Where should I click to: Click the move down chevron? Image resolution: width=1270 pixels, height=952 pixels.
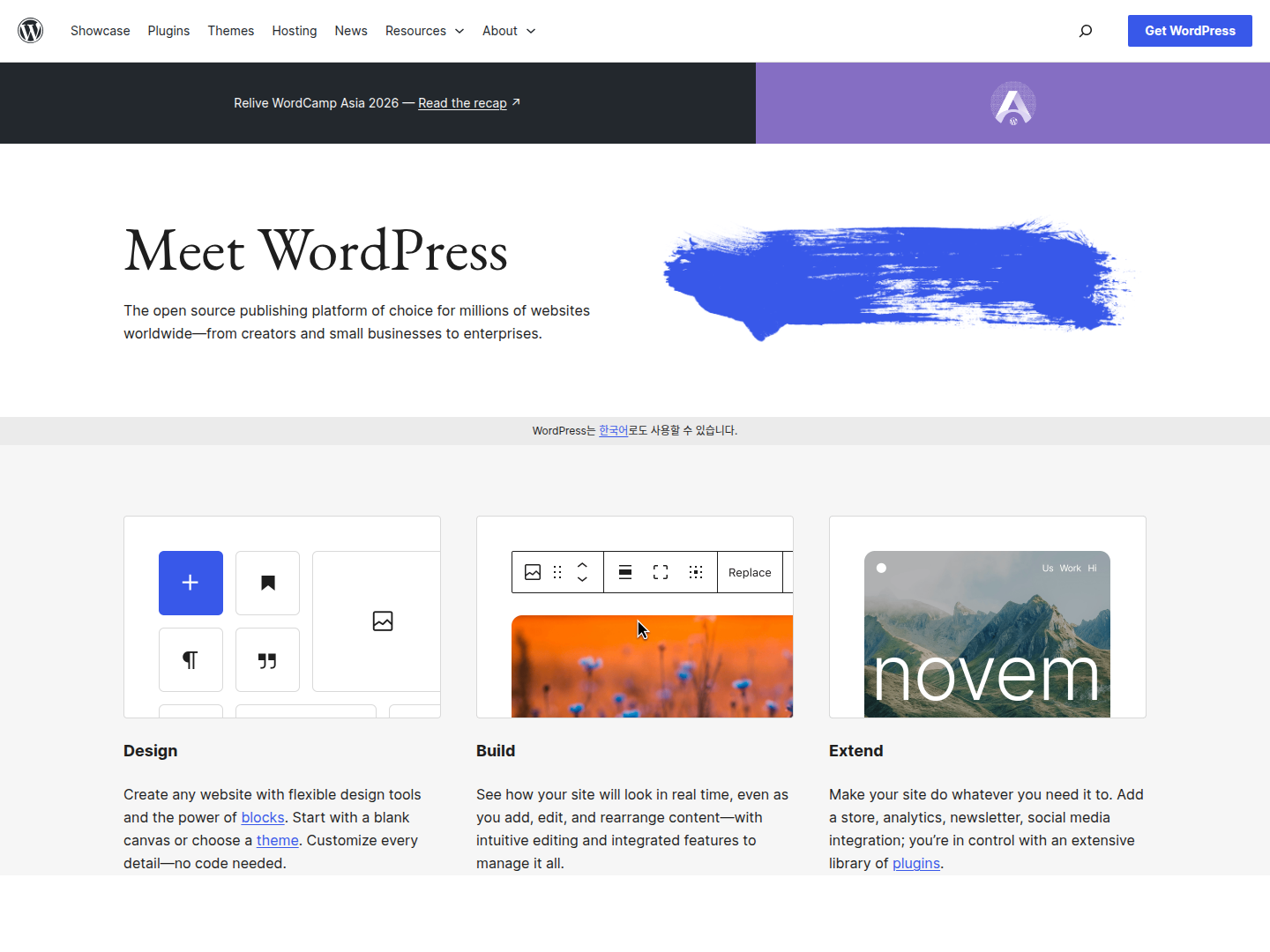coord(582,579)
